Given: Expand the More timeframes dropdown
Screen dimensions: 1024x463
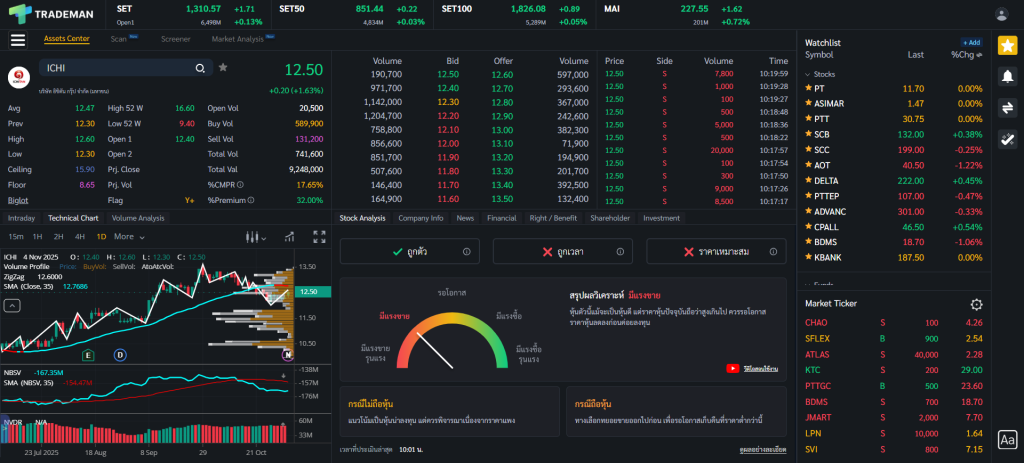Looking at the screenshot, I should click(x=128, y=237).
